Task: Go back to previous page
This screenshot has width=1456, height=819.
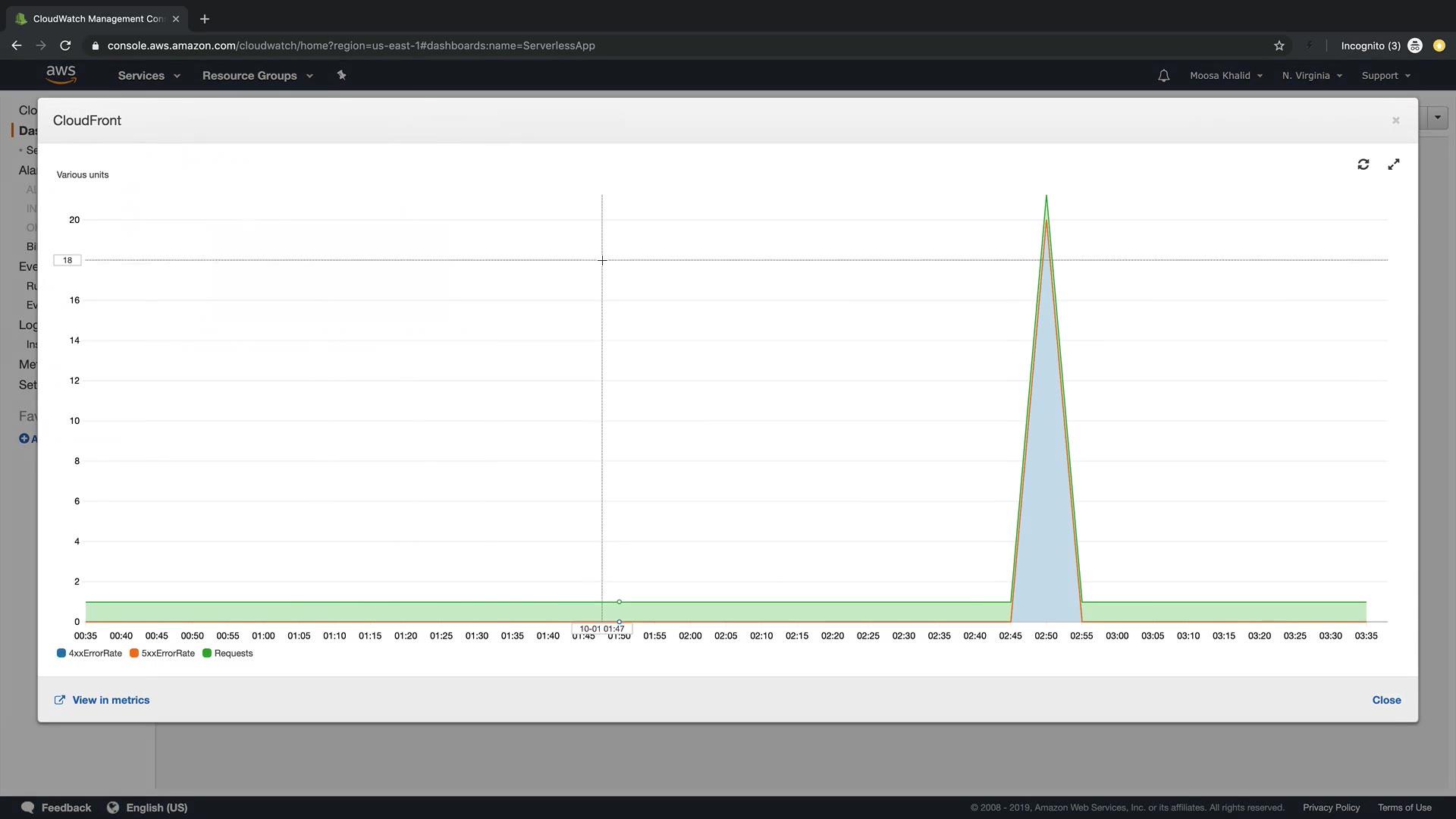Action: tap(17, 45)
